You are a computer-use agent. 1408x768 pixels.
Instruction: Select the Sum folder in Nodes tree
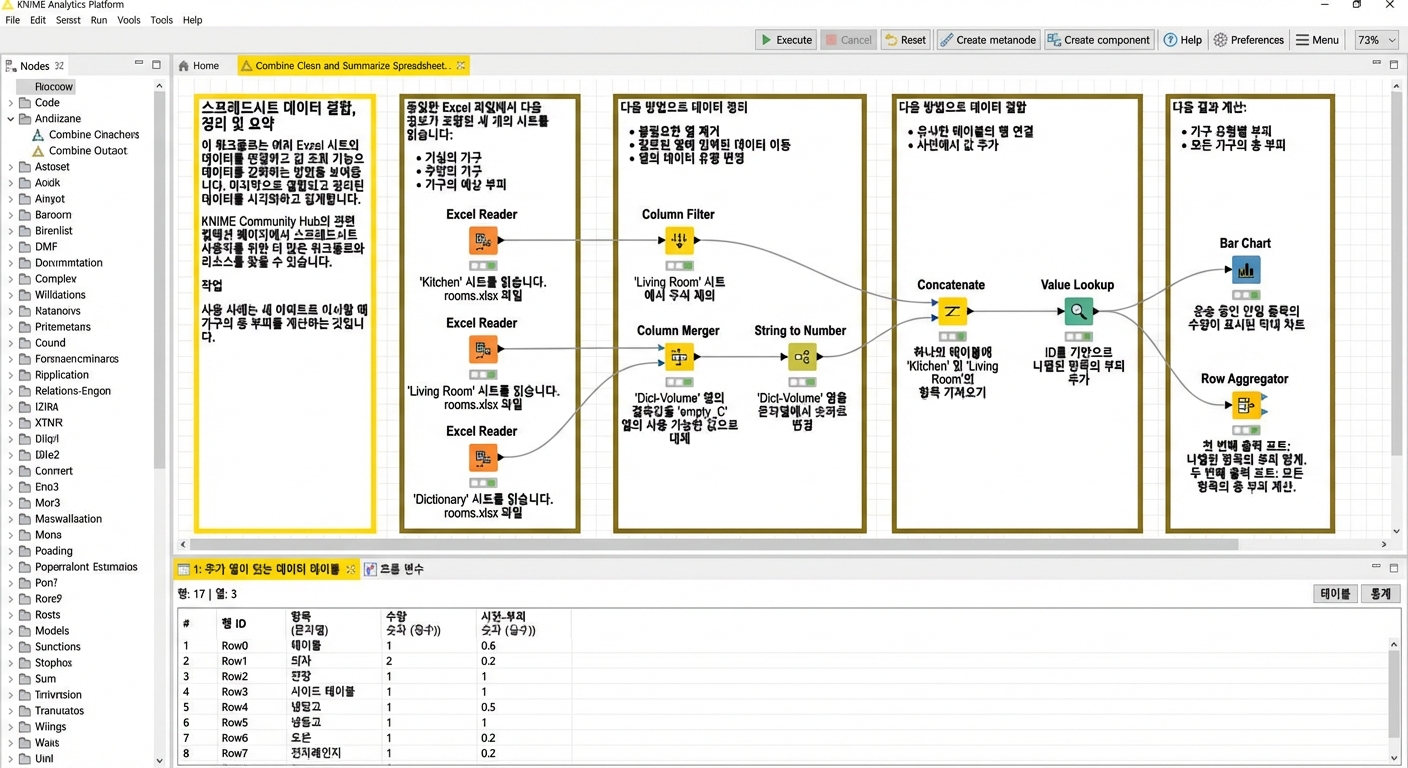(45, 678)
